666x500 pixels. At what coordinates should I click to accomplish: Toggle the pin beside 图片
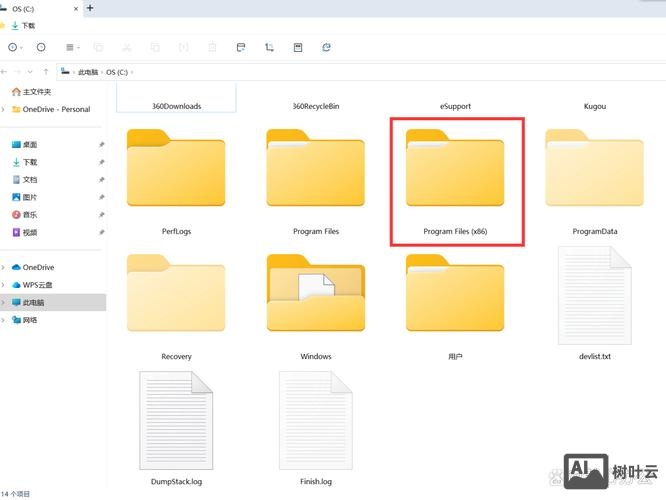pyautogui.click(x=101, y=197)
